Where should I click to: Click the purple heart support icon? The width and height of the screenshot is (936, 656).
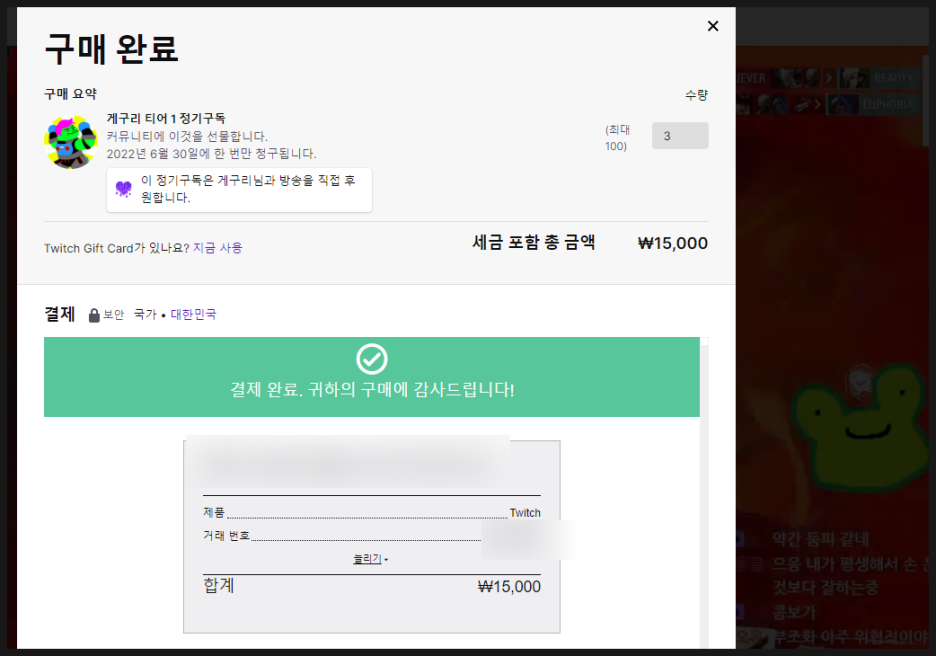124,189
